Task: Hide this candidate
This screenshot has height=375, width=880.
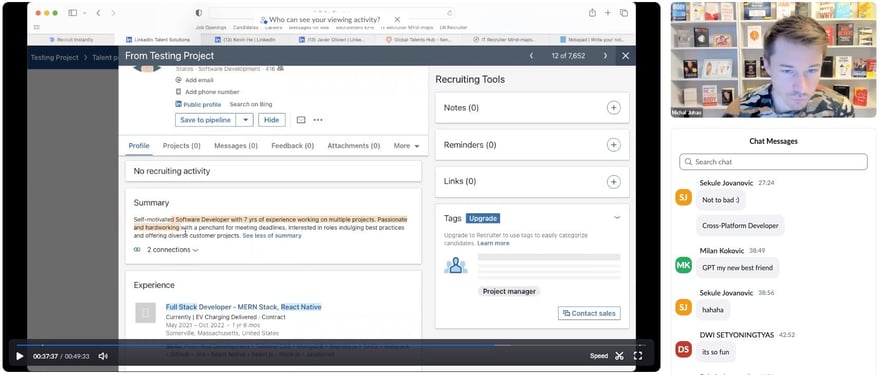Action: click(x=272, y=120)
